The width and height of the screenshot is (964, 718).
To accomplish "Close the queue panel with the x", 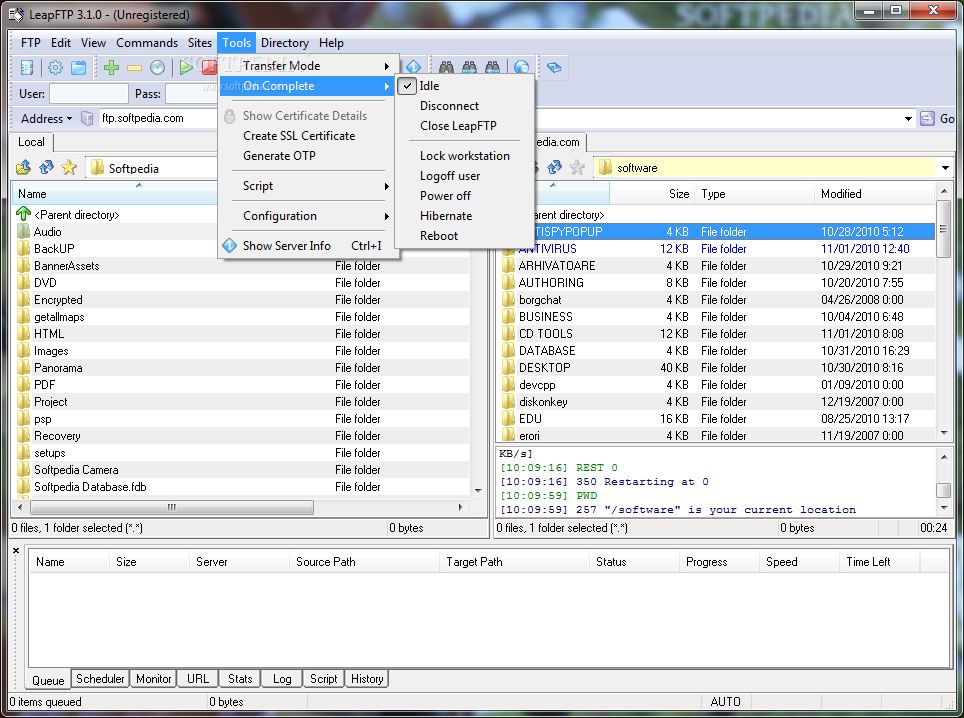I will coord(16,550).
